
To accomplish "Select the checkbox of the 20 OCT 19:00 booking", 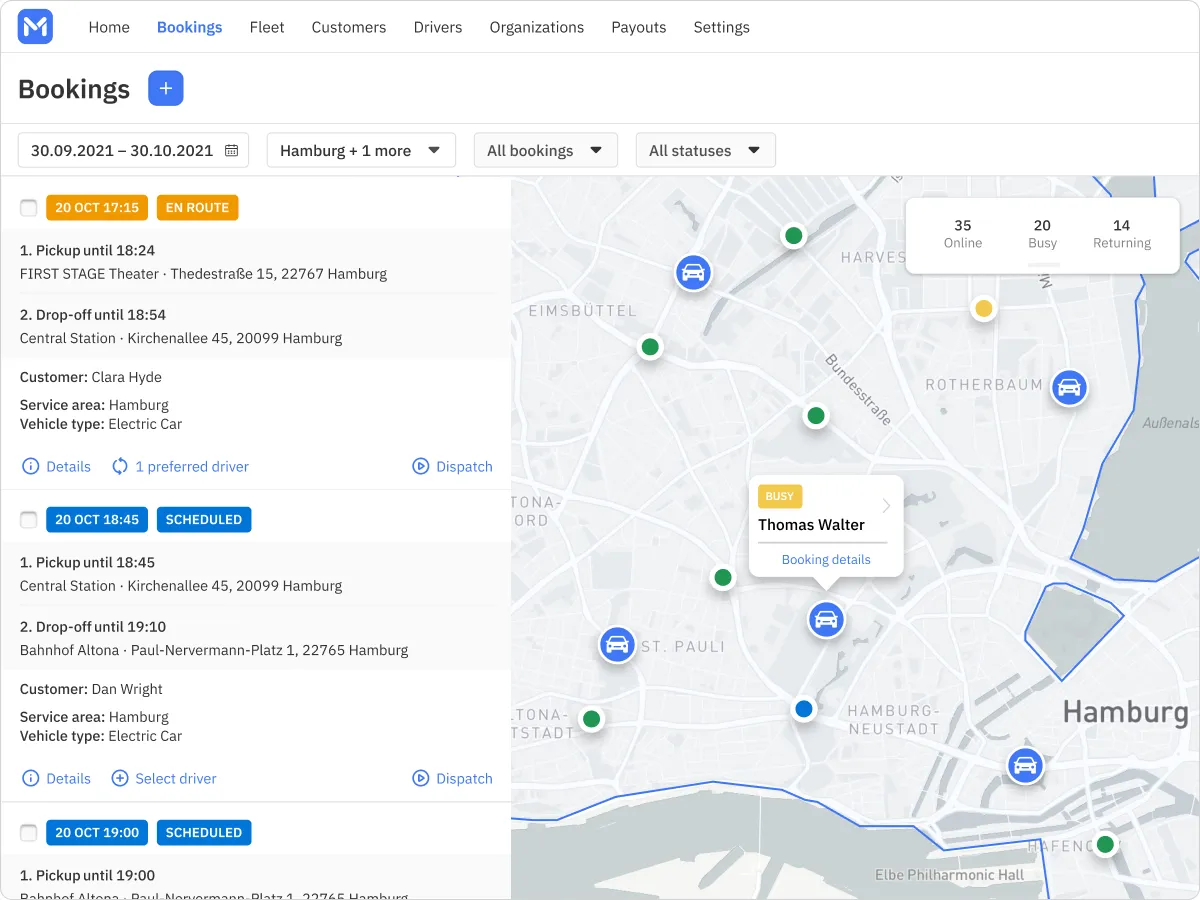I will [x=29, y=832].
